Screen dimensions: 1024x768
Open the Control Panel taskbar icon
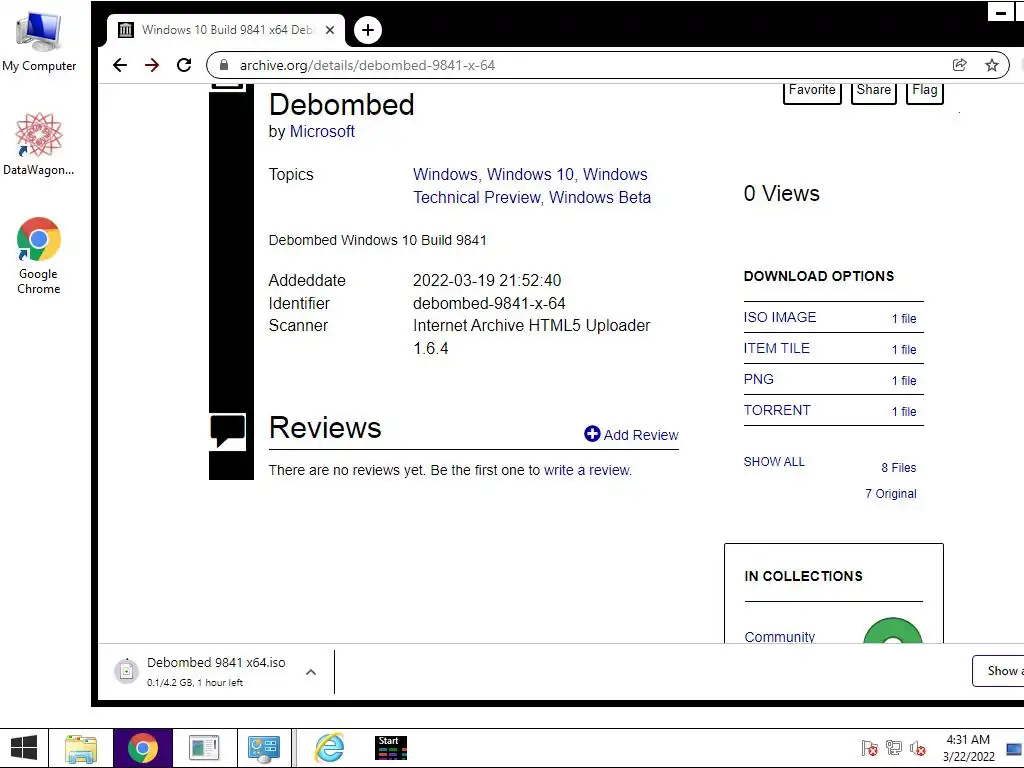click(x=264, y=748)
